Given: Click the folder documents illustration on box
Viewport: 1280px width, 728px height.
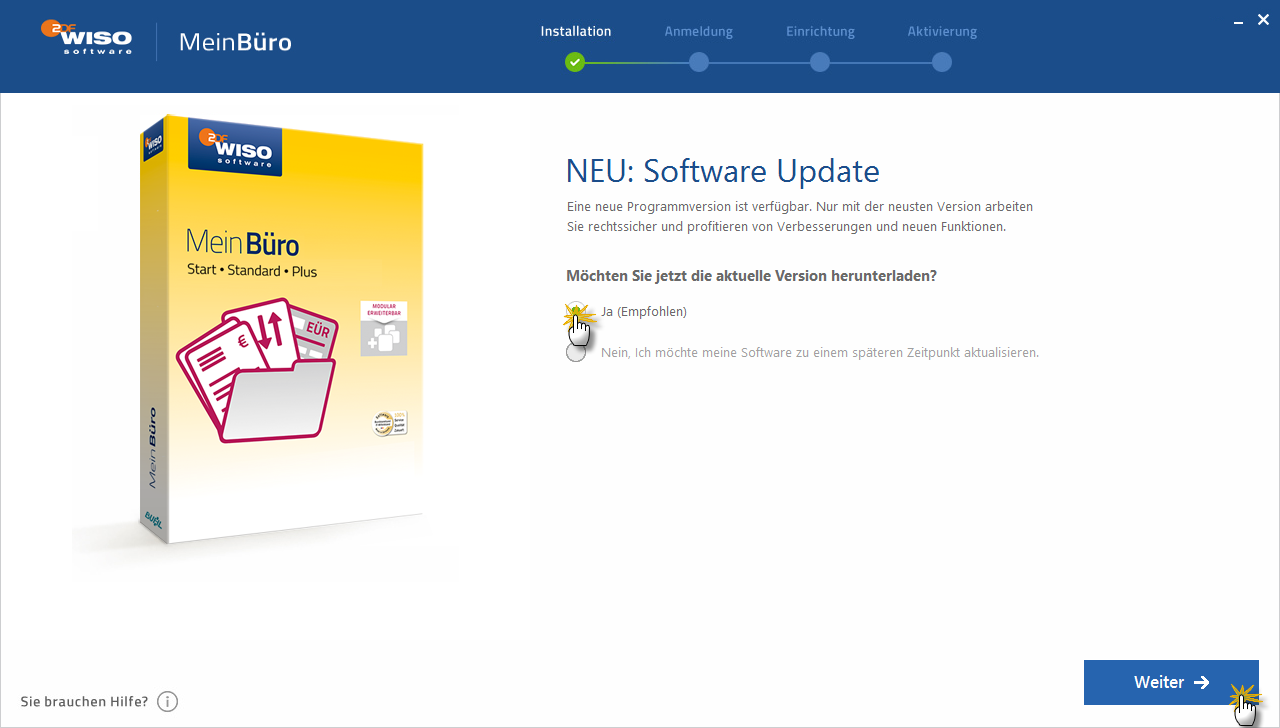Looking at the screenshot, I should tap(256, 369).
